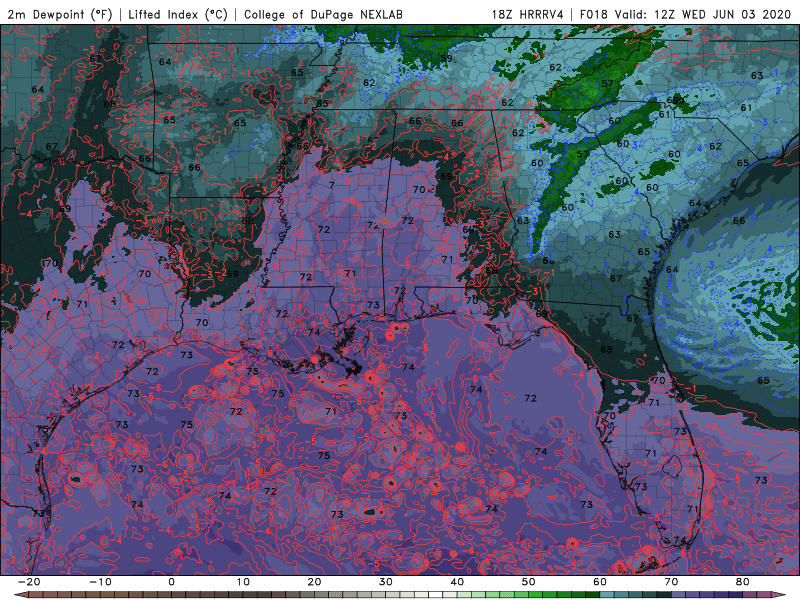
Task: Click the '70' label on the color scale
Action: point(671,582)
